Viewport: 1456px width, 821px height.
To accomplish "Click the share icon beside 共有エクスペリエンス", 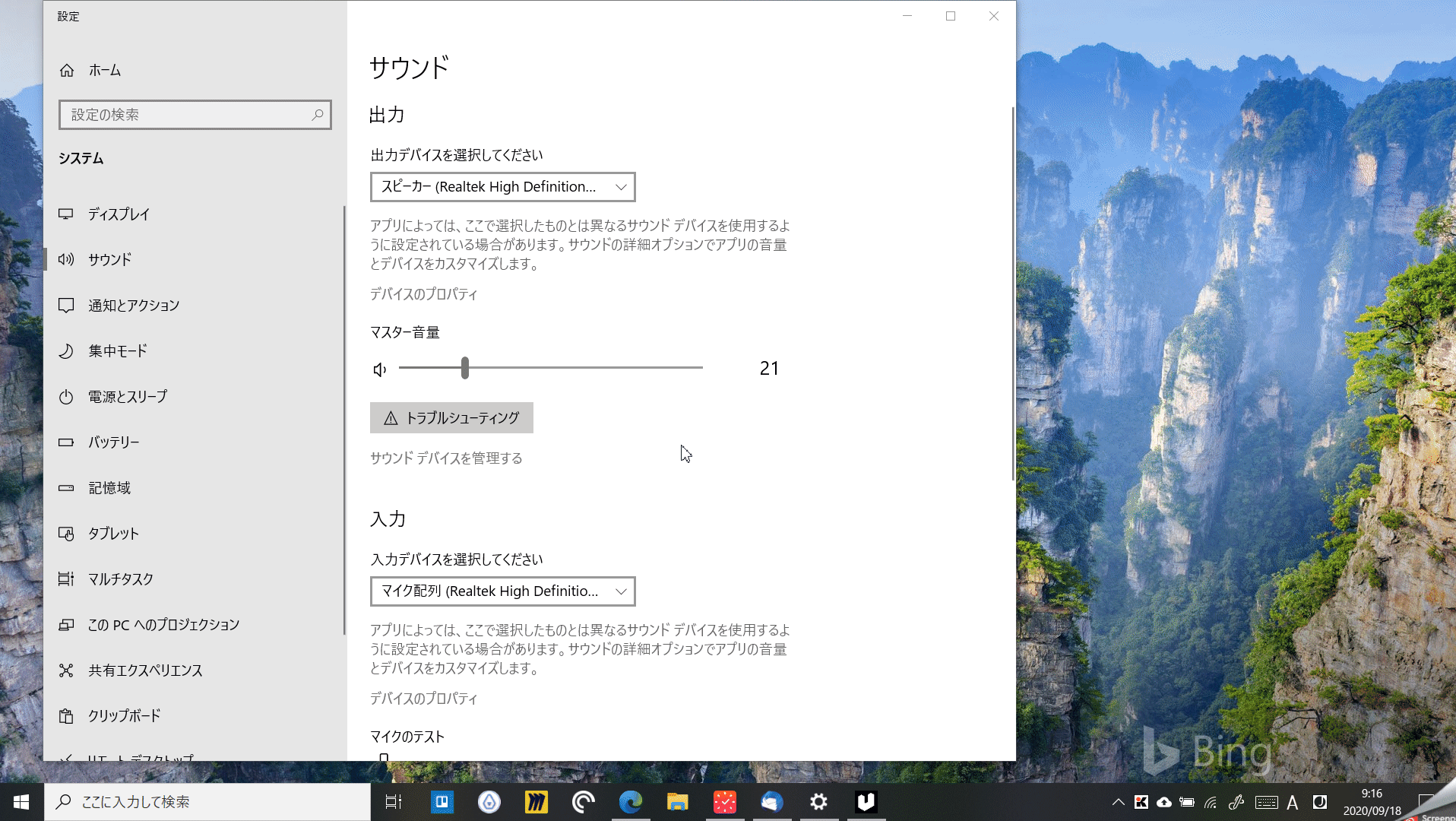I will point(66,670).
